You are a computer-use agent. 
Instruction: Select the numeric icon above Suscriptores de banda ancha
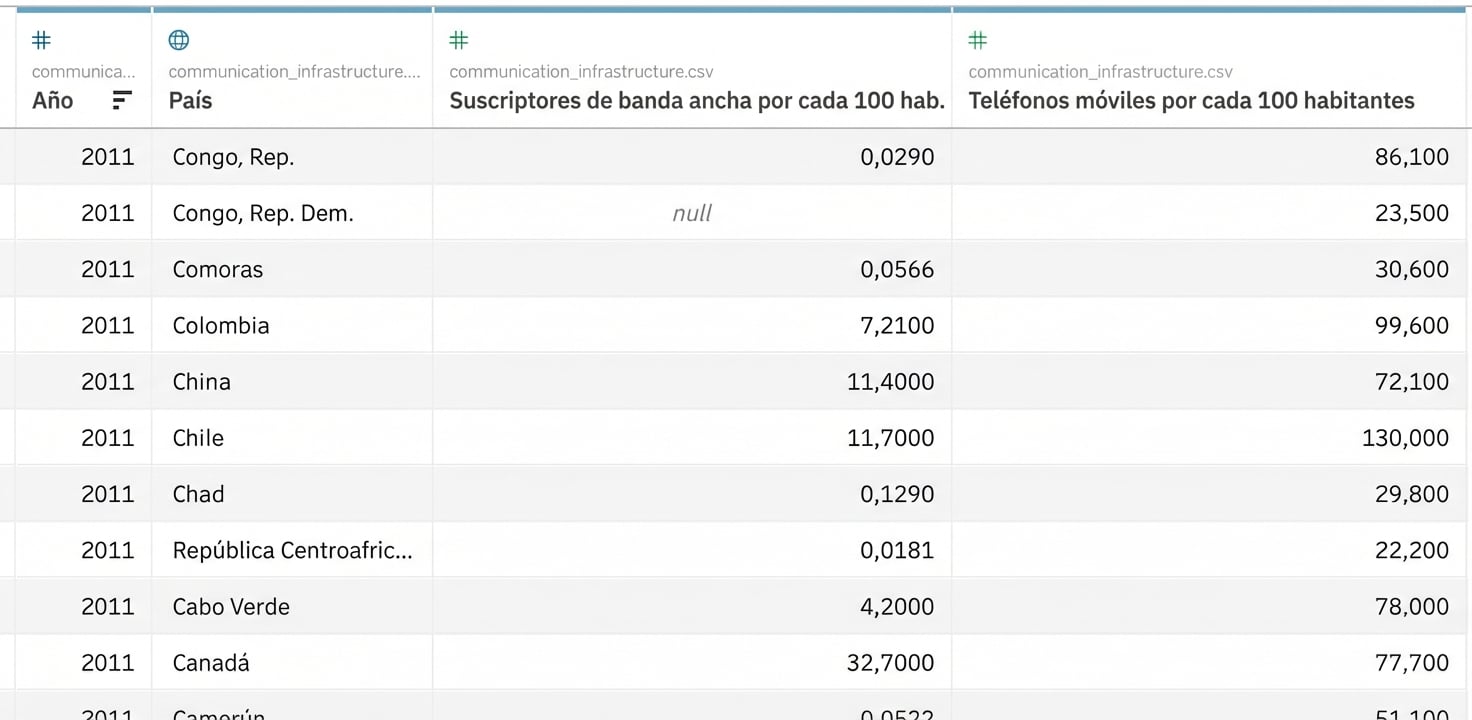pos(458,40)
